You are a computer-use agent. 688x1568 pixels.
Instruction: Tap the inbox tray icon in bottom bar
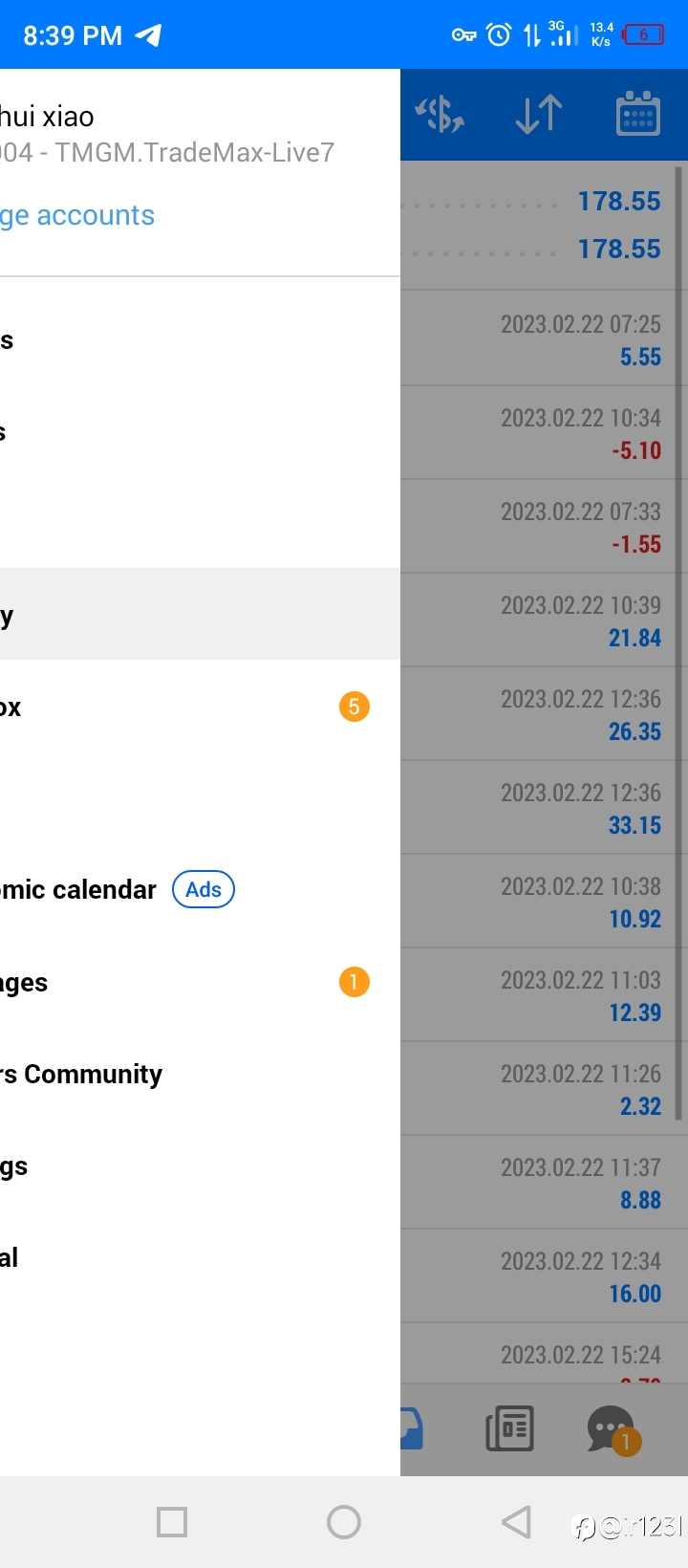coord(412,1428)
